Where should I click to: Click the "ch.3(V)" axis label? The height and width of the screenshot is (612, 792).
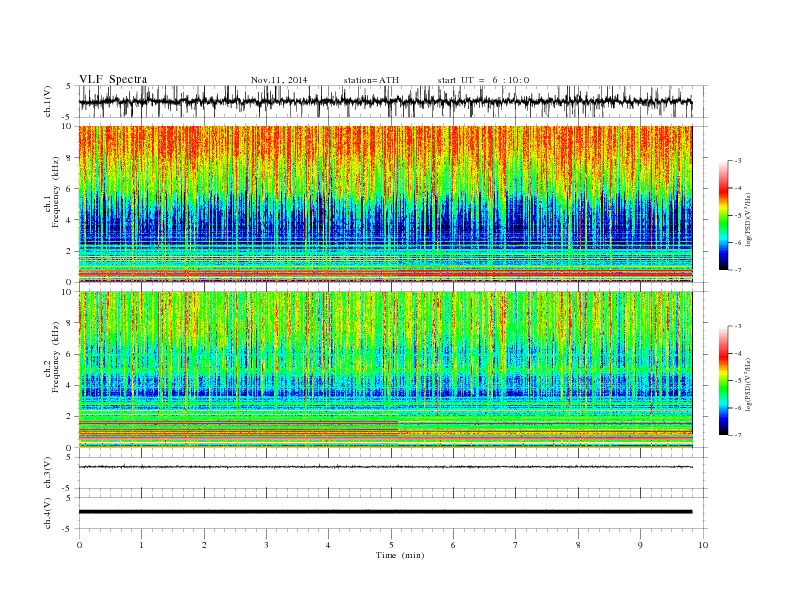[x=48, y=473]
